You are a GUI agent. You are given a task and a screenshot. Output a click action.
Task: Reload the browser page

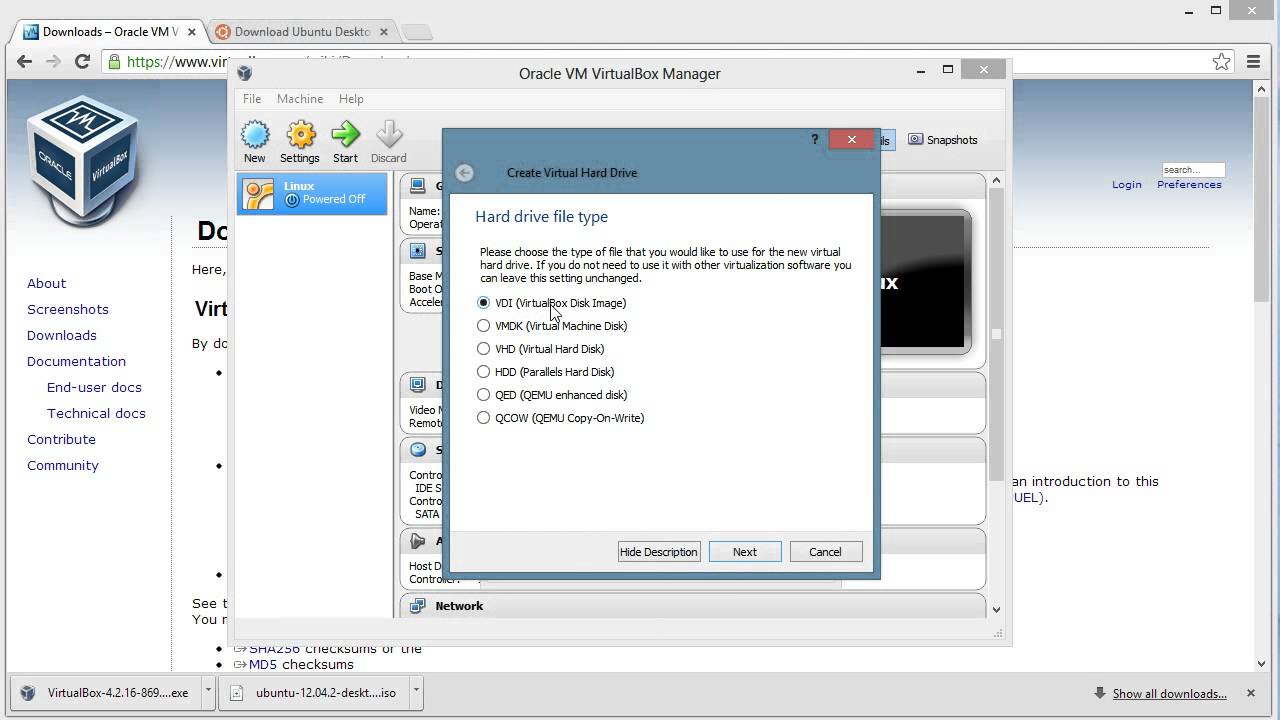pos(83,61)
